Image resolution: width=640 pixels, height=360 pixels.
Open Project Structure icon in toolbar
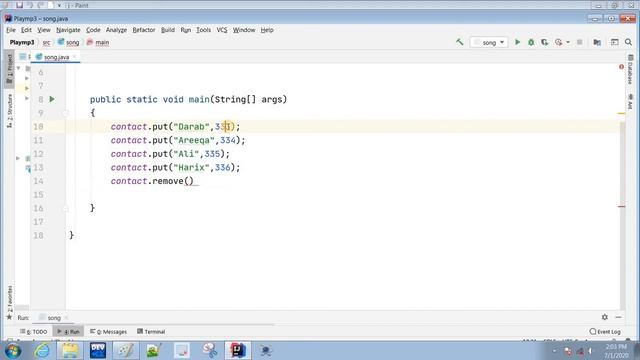click(597, 42)
